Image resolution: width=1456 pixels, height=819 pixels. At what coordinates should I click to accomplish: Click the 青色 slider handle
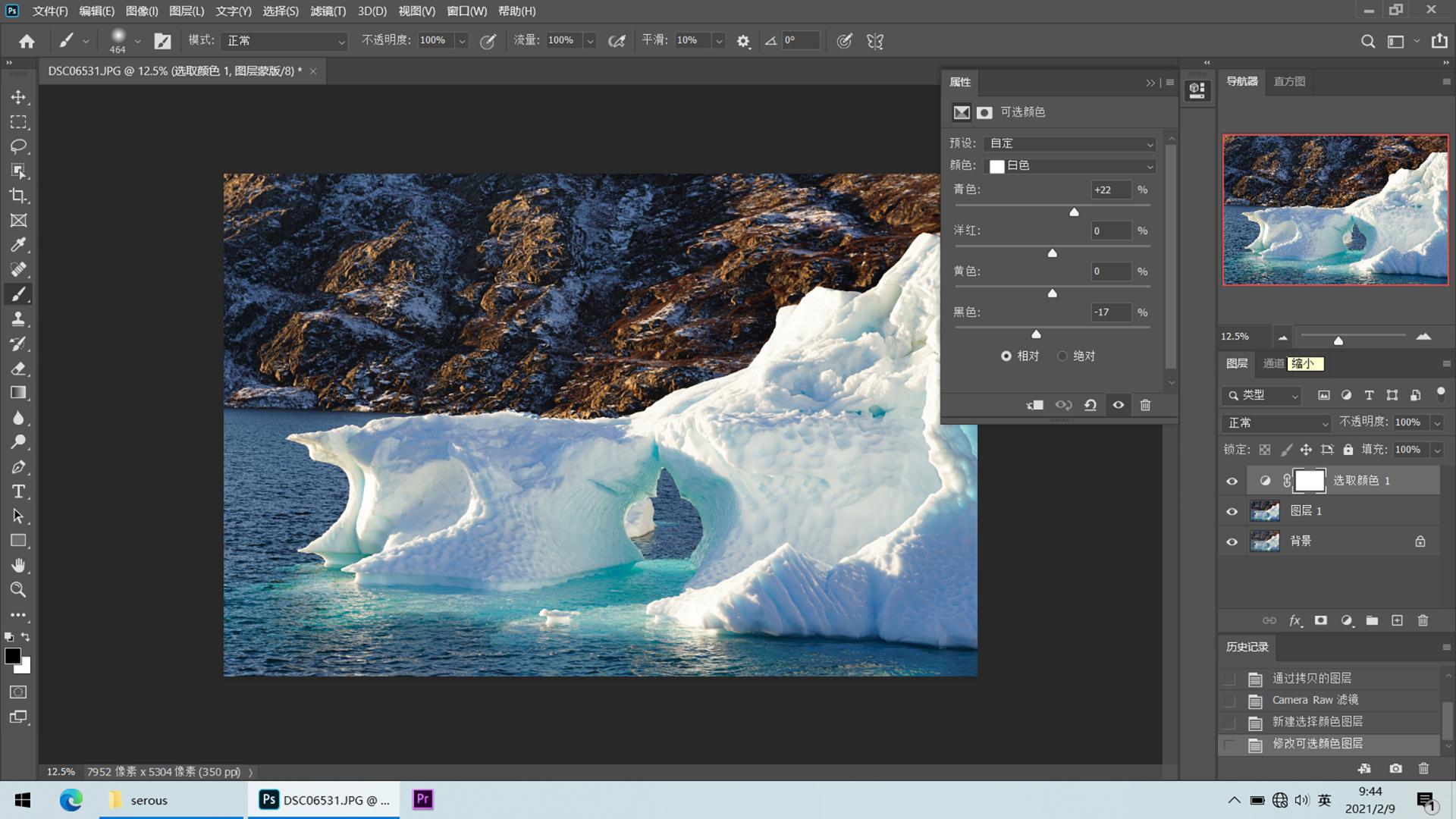[1074, 212]
